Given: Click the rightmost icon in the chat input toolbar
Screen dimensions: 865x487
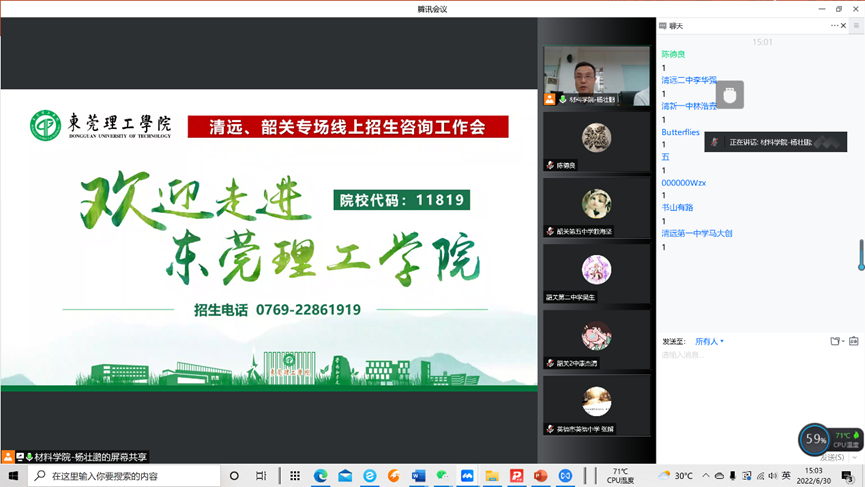Looking at the screenshot, I should pos(853,341).
